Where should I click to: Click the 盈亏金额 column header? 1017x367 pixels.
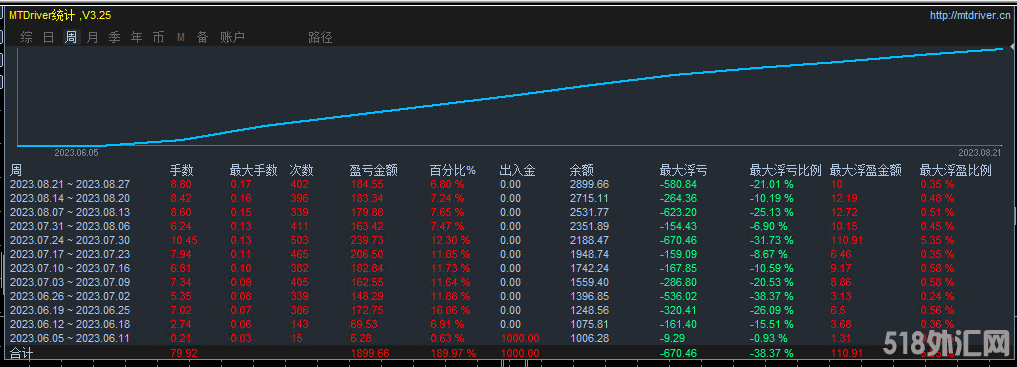click(x=374, y=171)
